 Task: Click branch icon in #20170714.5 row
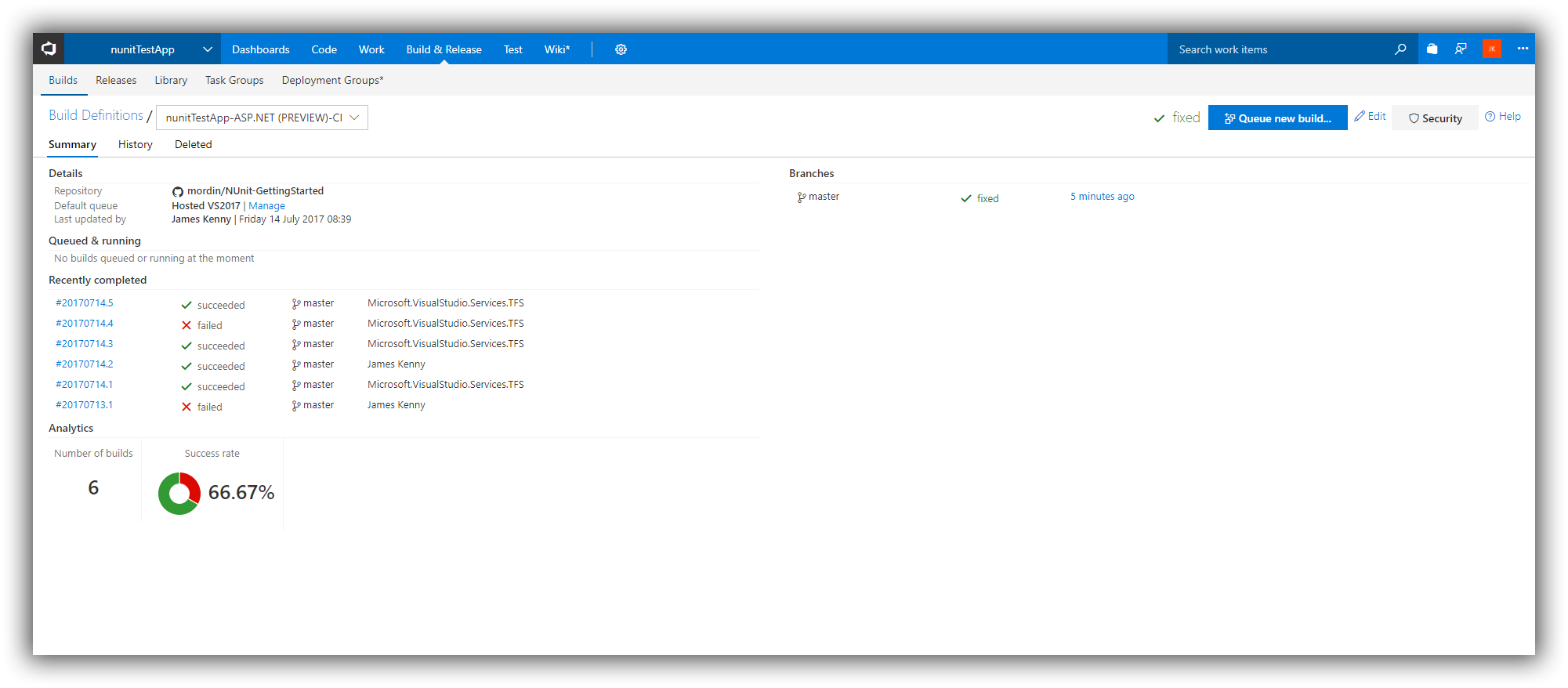(x=296, y=304)
